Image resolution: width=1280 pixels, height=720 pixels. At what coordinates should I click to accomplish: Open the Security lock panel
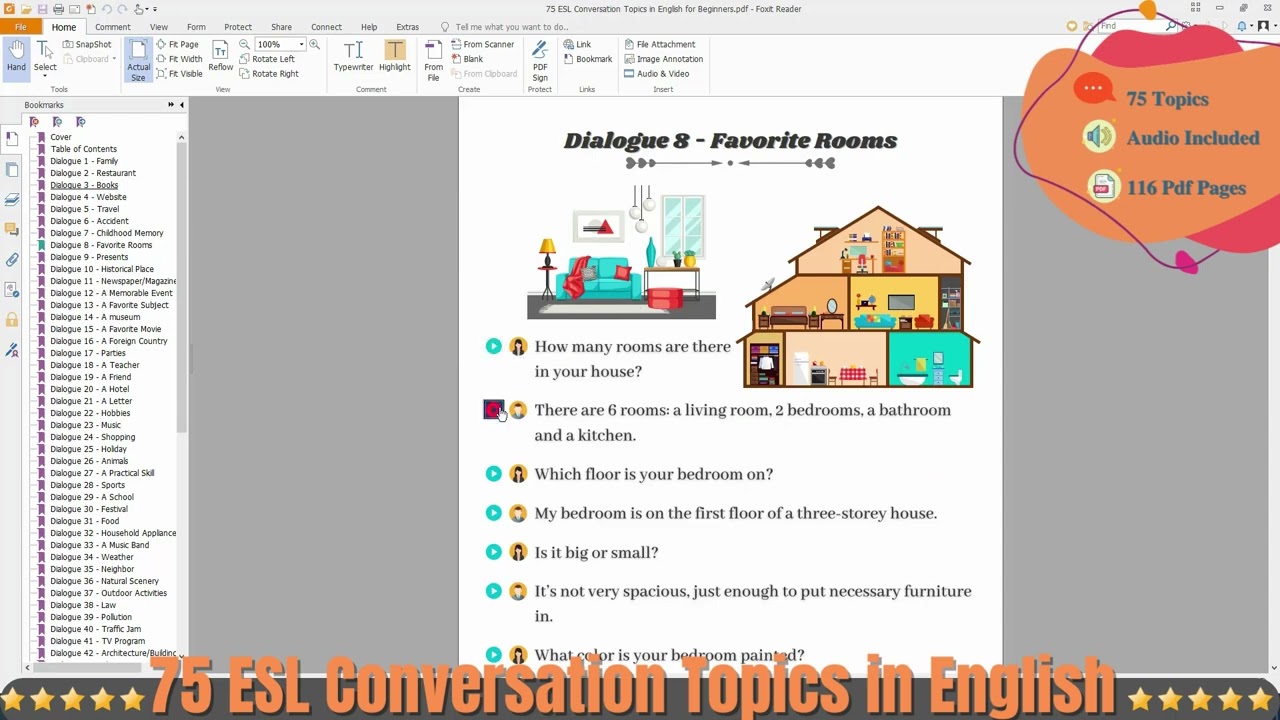(12, 320)
